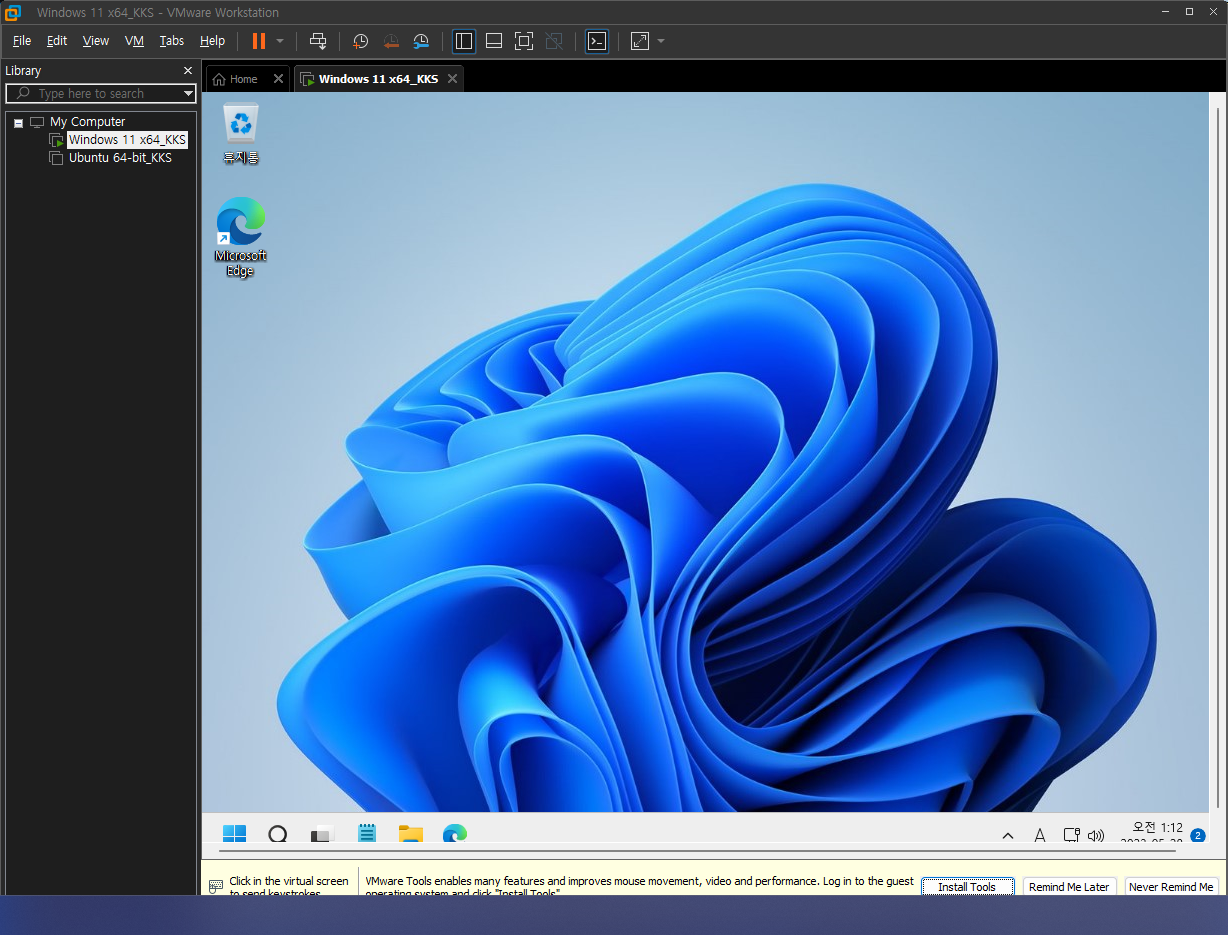The image size is (1228, 935).
Task: Select the Microsoft Edge desktop shortcut
Action: point(241,237)
